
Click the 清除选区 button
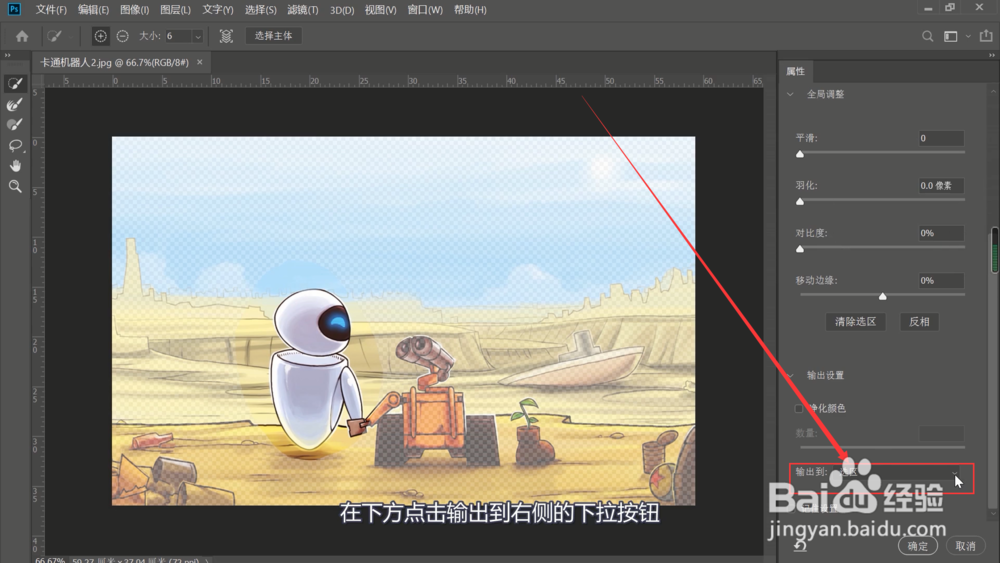coord(855,322)
